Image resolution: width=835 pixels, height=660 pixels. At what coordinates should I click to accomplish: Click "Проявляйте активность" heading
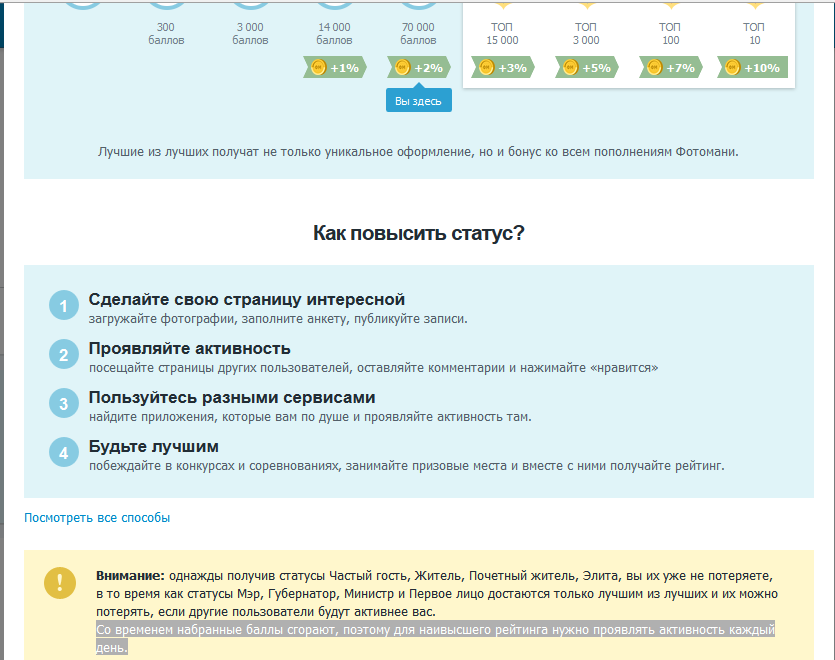[190, 348]
